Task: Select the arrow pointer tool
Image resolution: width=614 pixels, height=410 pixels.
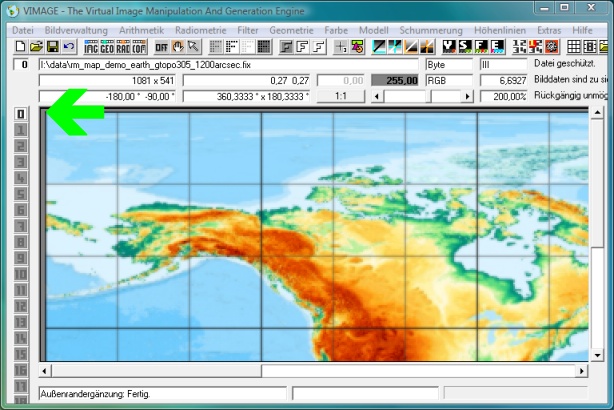Action: coord(194,47)
